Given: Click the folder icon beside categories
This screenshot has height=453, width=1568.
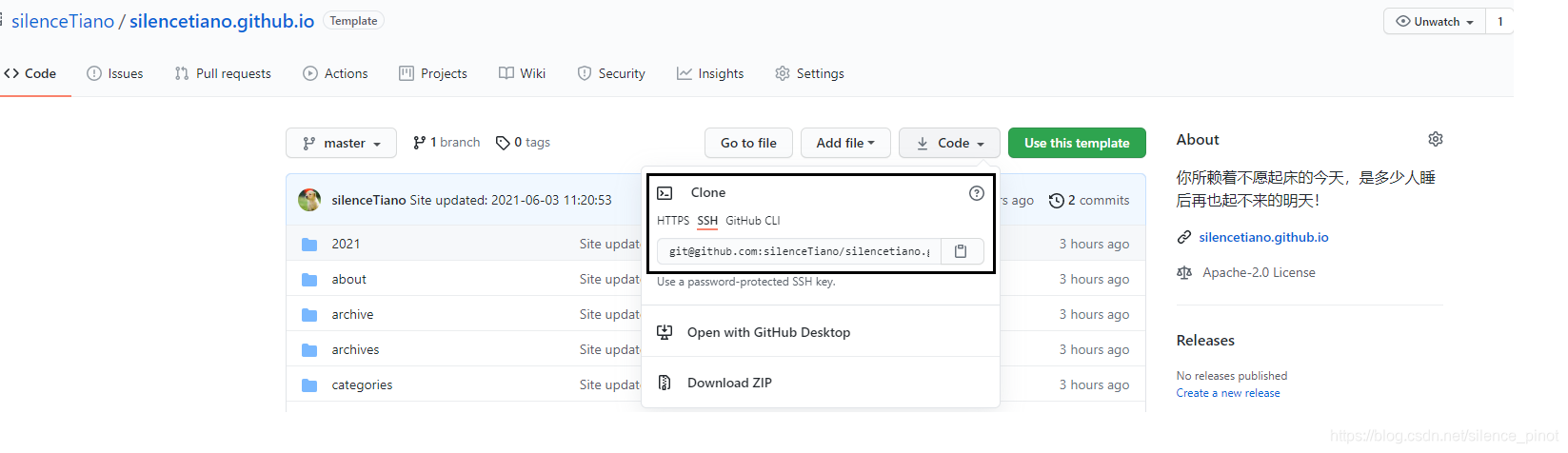Looking at the screenshot, I should tap(309, 385).
